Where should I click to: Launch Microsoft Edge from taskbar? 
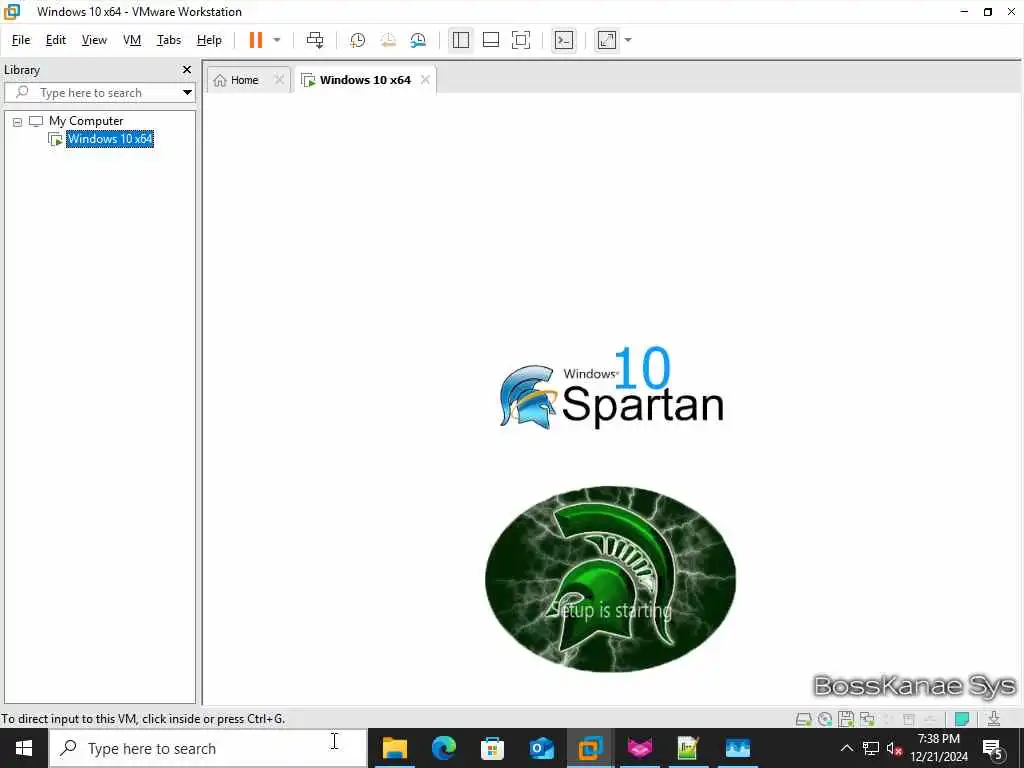tap(444, 748)
